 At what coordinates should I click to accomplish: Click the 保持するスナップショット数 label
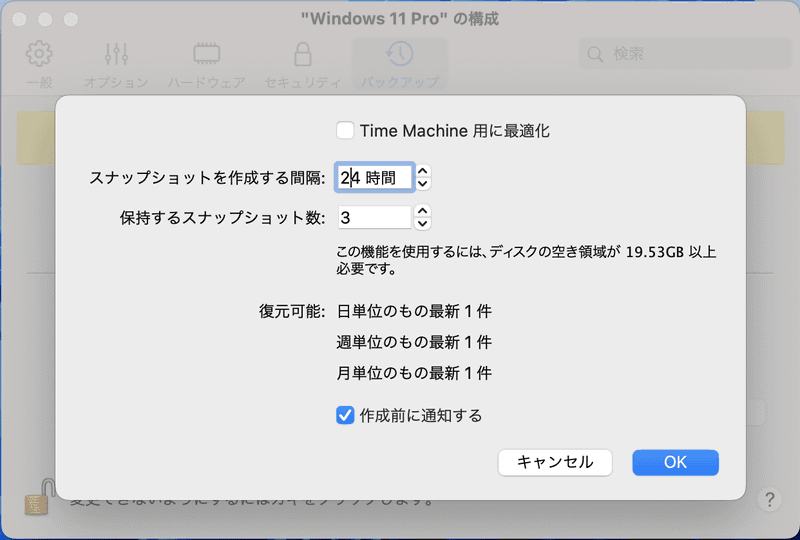pos(222,218)
